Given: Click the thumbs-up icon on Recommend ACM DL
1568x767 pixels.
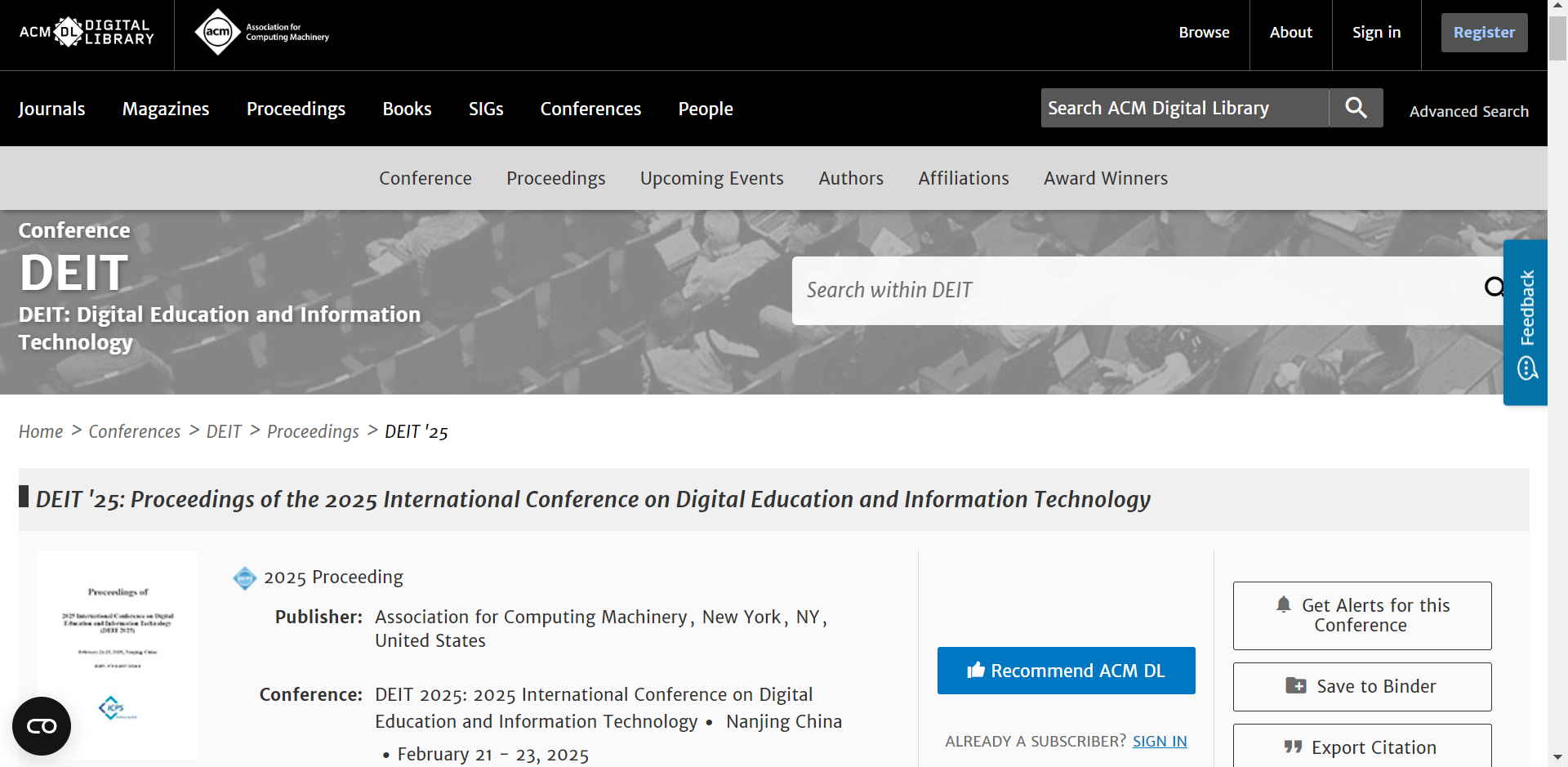Looking at the screenshot, I should (976, 670).
